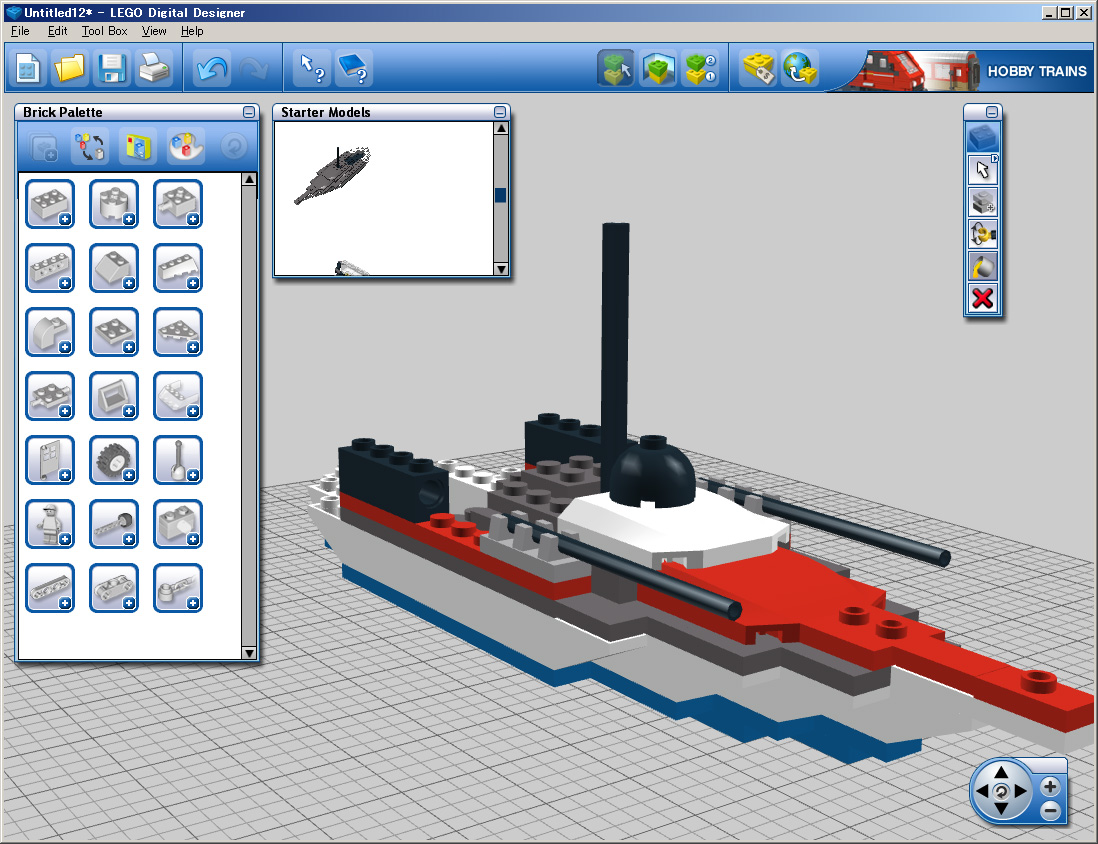
Task: Click the disabled palette reset icon
Action: [x=234, y=147]
